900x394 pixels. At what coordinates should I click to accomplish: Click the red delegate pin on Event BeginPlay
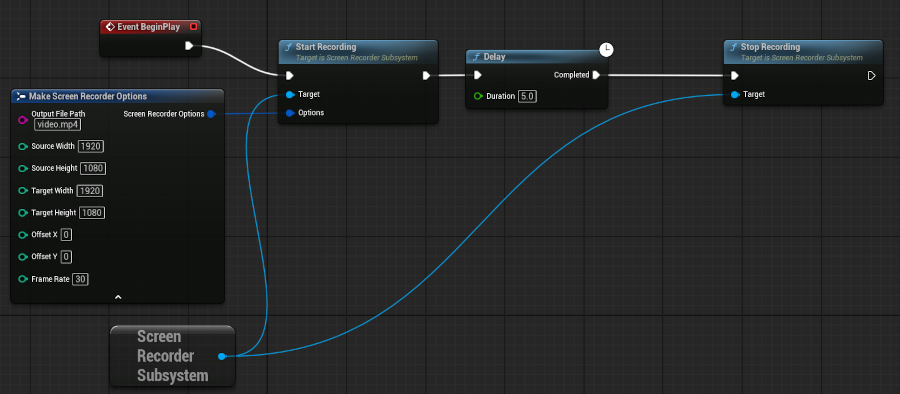(x=193, y=26)
